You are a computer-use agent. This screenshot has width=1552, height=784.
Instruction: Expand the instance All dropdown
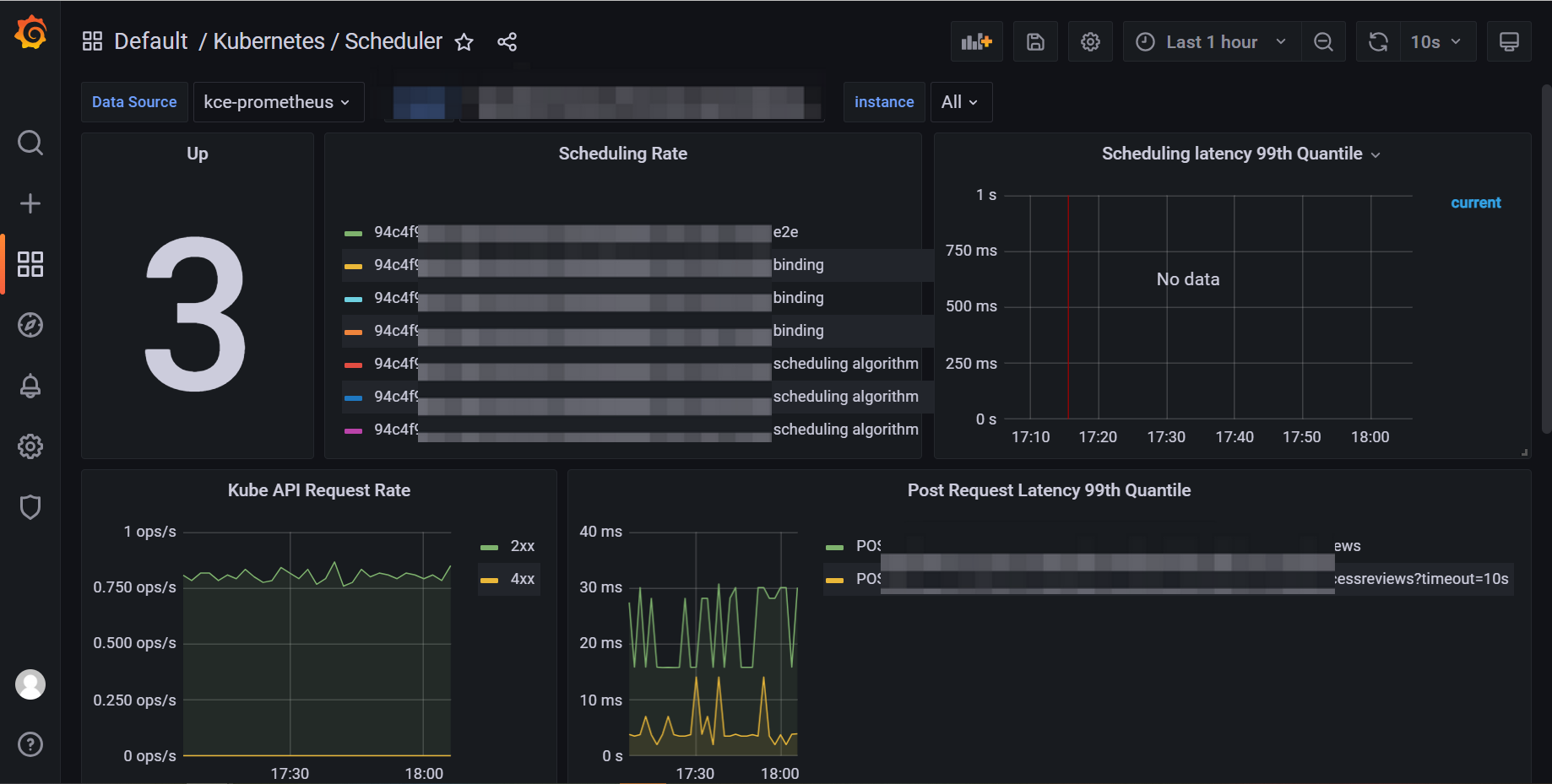click(960, 102)
